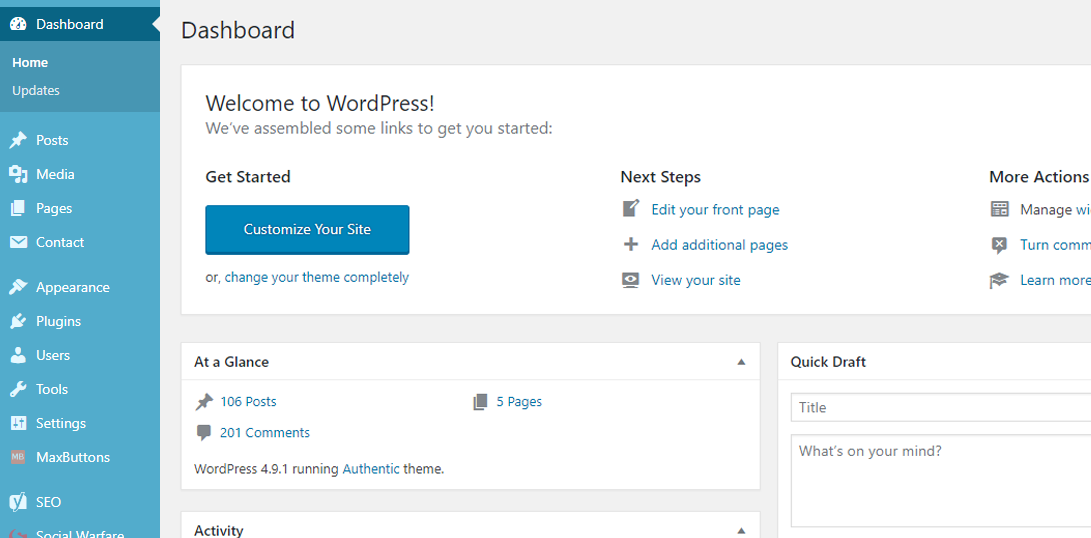Image resolution: width=1091 pixels, height=538 pixels.
Task: Click the Settings sliders icon
Action: [x=18, y=423]
